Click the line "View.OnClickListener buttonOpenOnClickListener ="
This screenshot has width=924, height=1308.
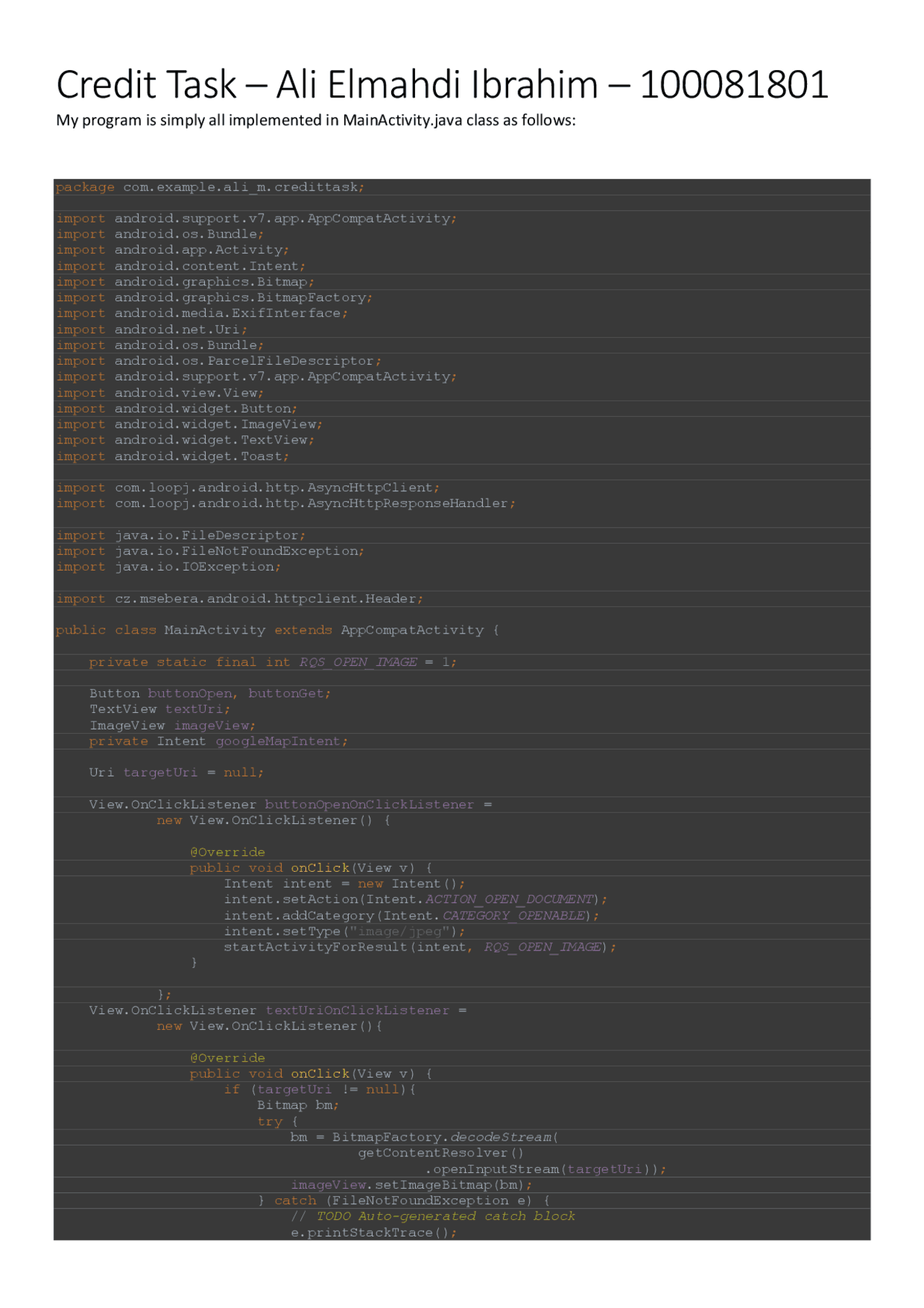pyautogui.click(x=290, y=805)
